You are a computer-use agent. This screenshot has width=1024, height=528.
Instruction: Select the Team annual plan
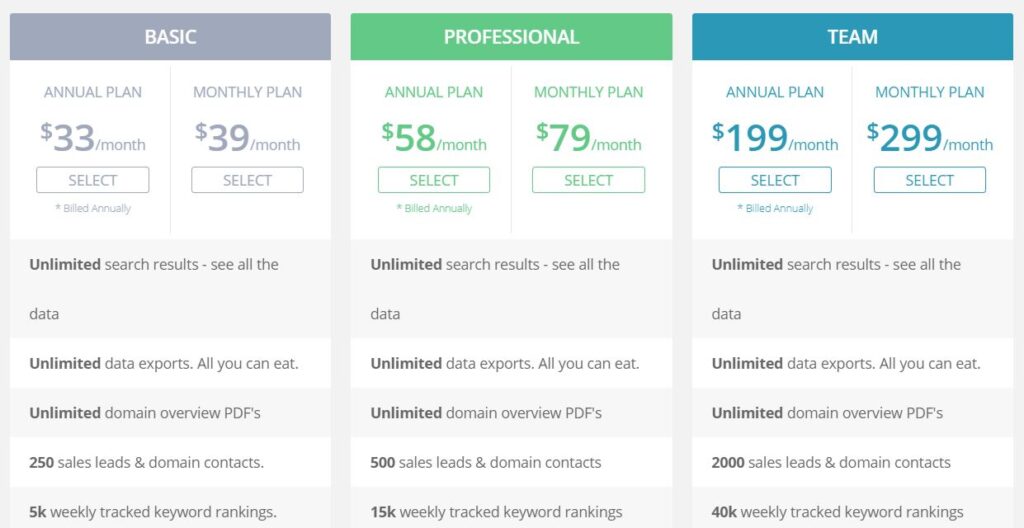click(775, 180)
